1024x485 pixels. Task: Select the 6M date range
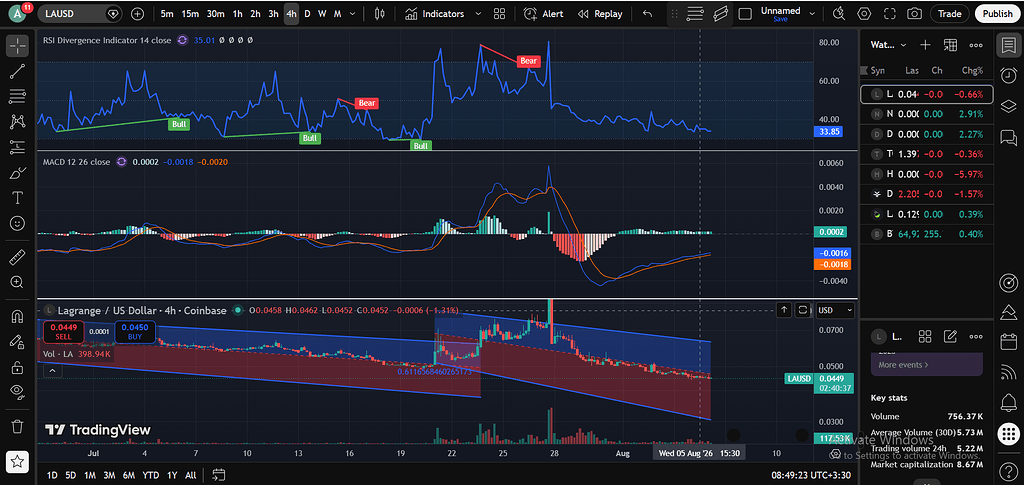point(129,475)
